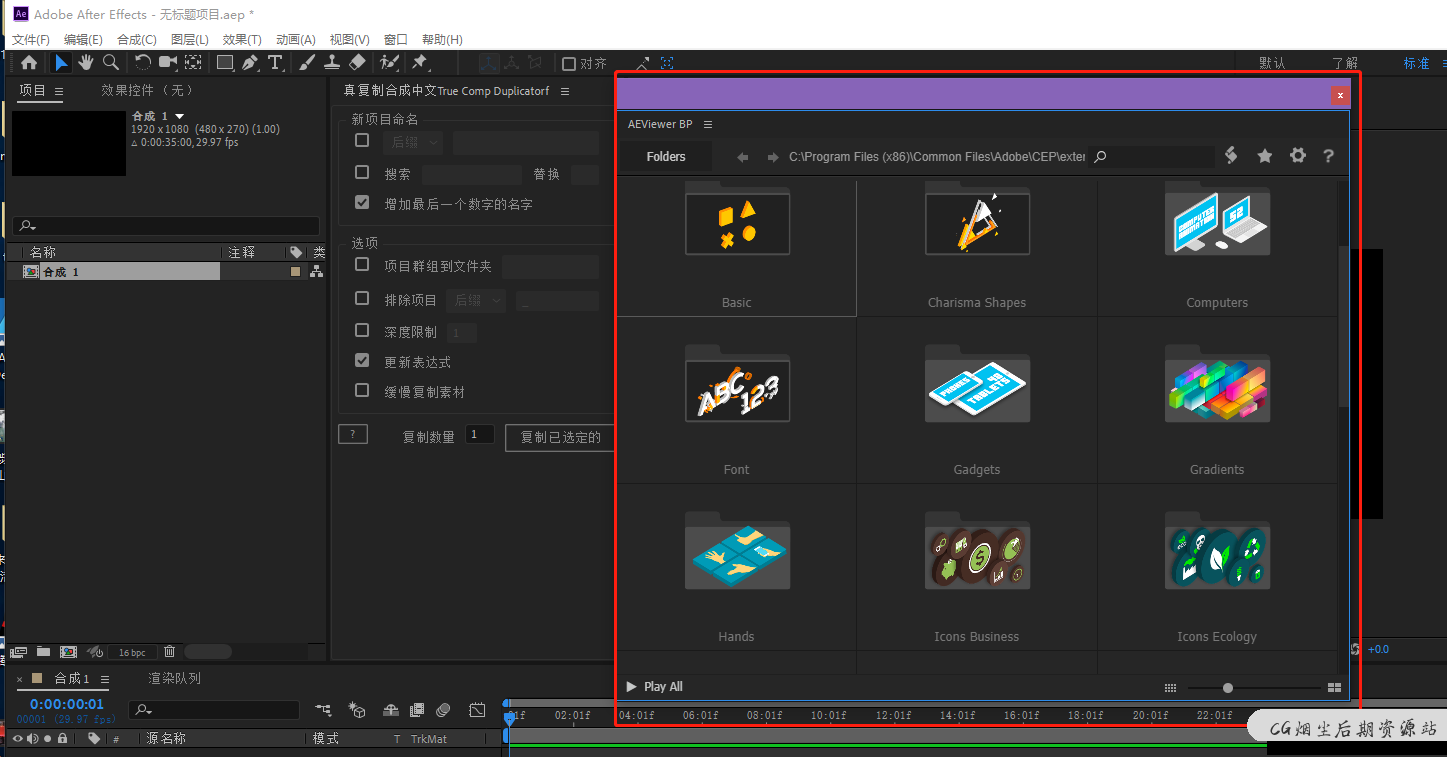Open 图层(L) menu
This screenshot has height=757, width=1447.
coord(190,39)
